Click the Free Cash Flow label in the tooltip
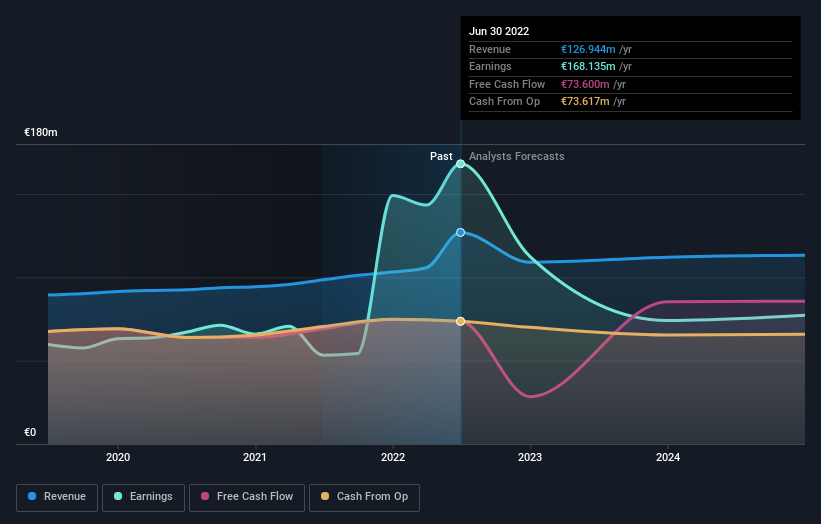Screen dimensions: 821x524 pos(507,84)
